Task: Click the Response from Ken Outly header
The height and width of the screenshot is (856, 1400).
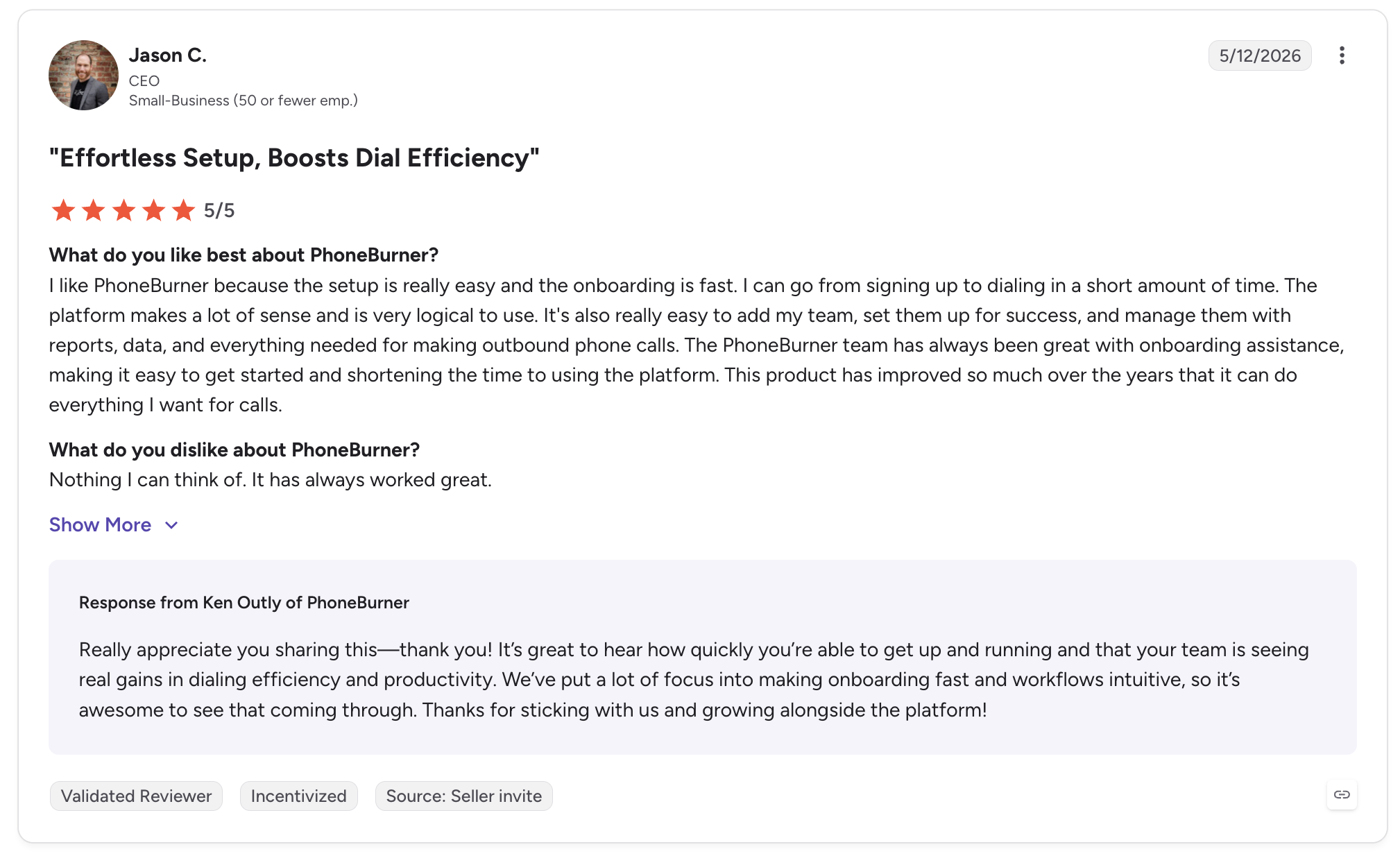Action: coord(244,603)
